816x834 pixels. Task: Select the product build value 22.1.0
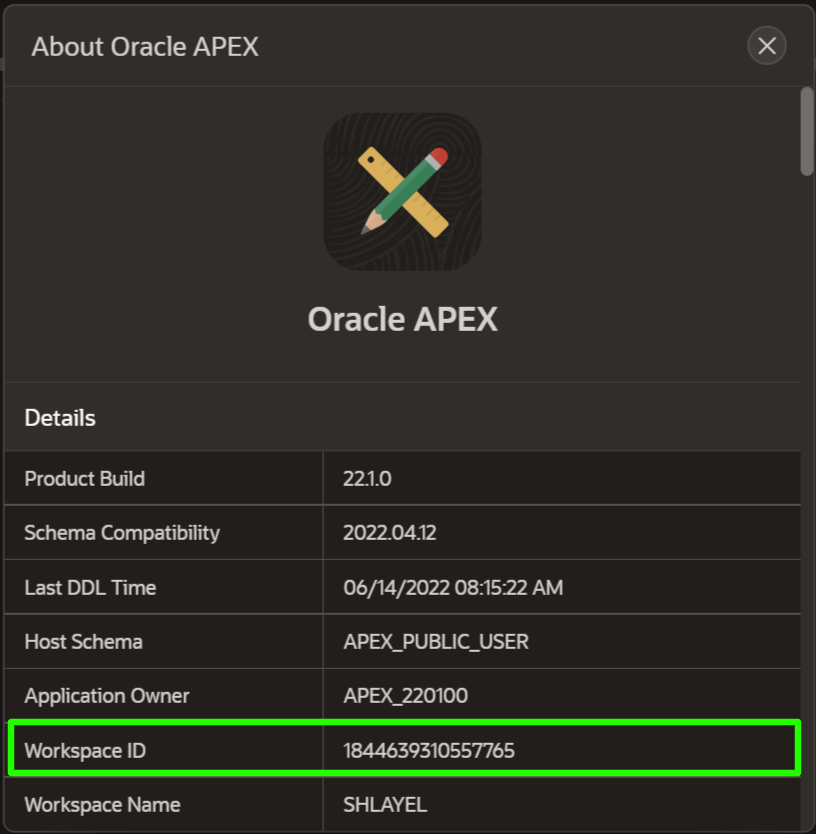coord(367,479)
